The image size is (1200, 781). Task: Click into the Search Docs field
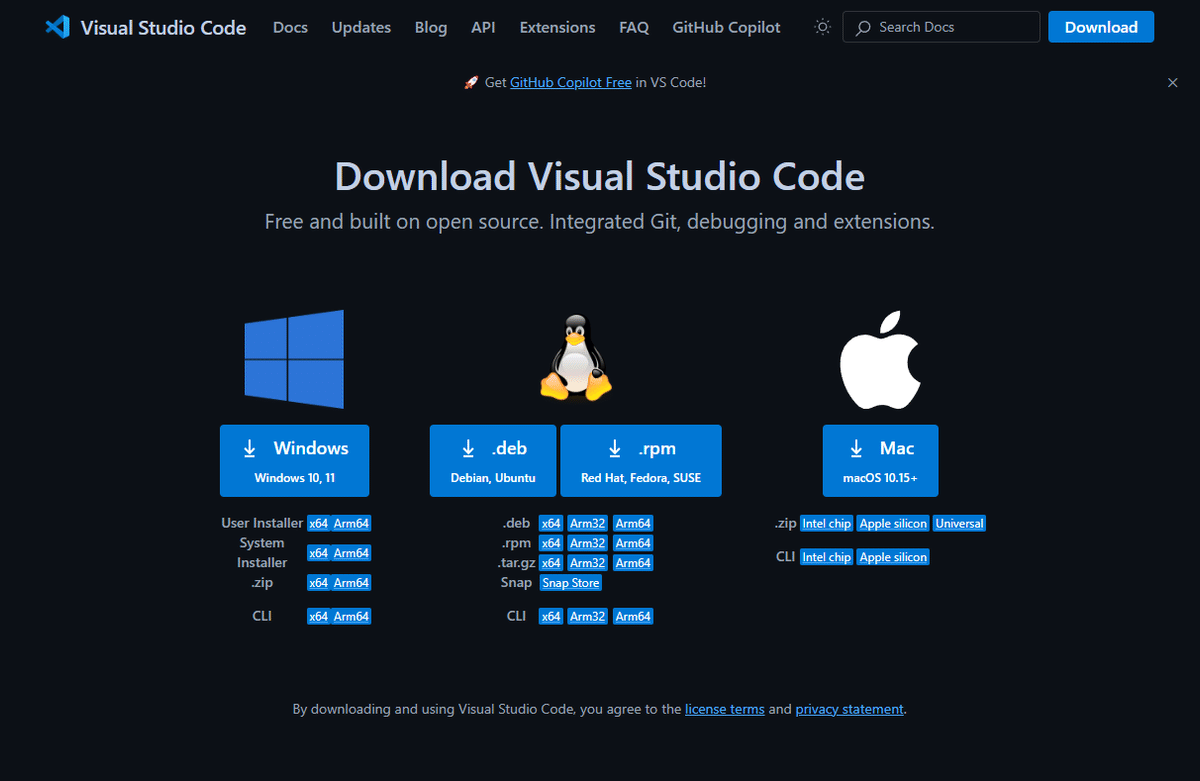point(941,27)
